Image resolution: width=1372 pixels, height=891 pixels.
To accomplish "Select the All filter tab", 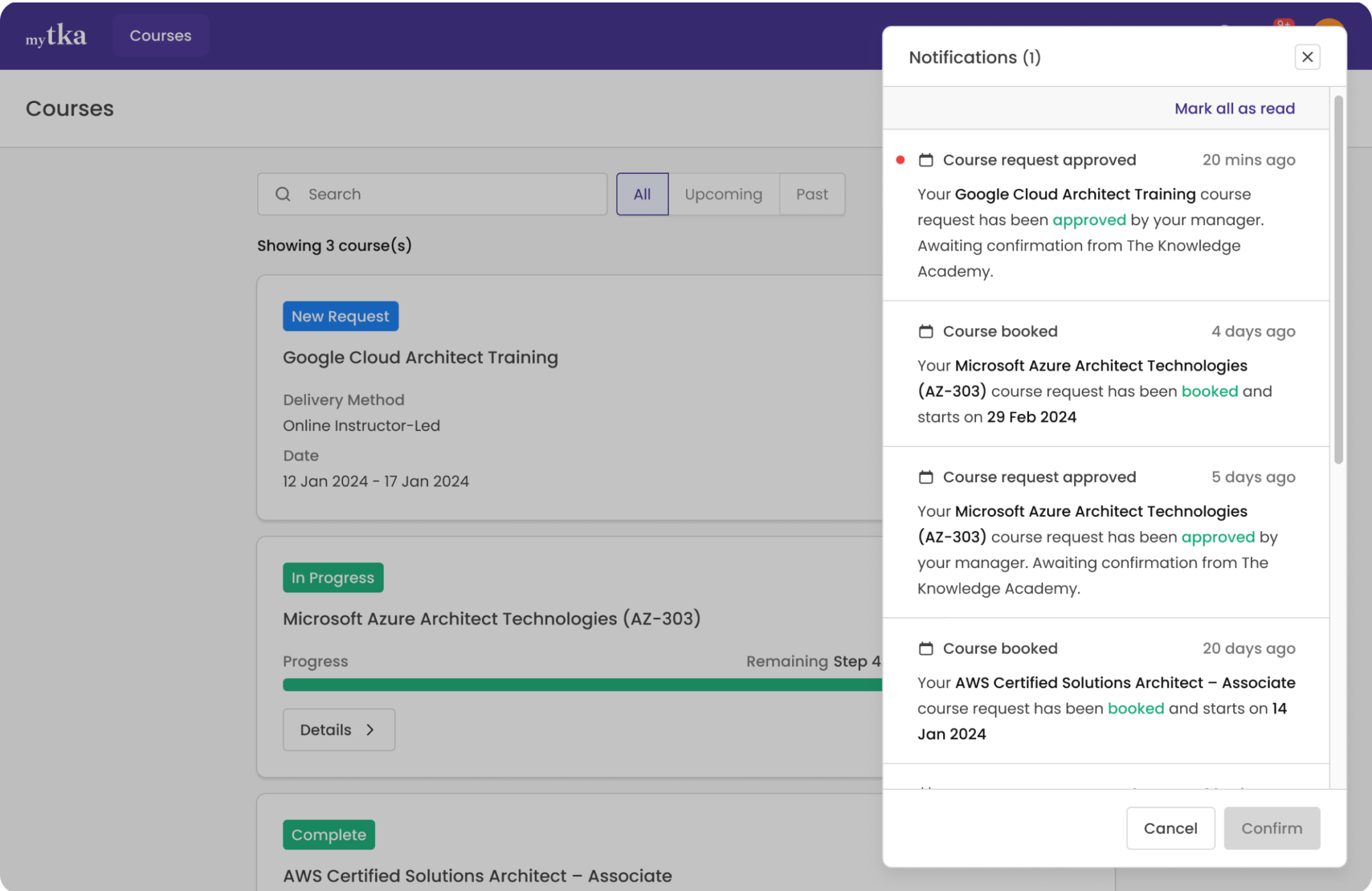I will pos(642,194).
